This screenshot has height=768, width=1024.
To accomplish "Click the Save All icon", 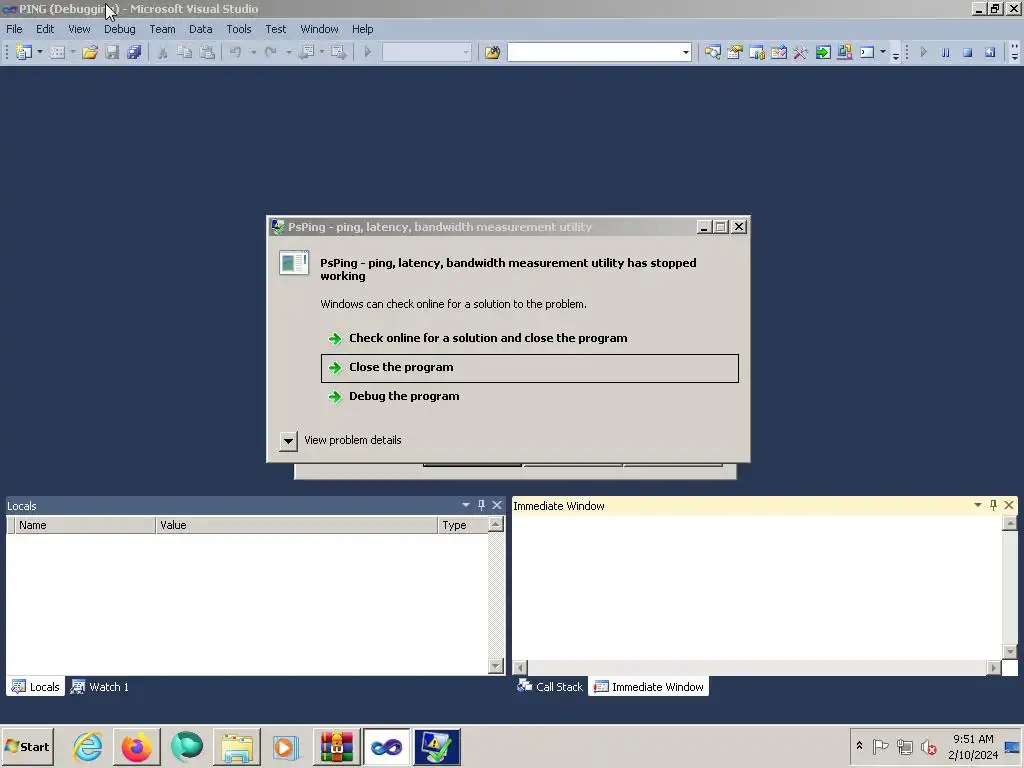I will [x=135, y=52].
